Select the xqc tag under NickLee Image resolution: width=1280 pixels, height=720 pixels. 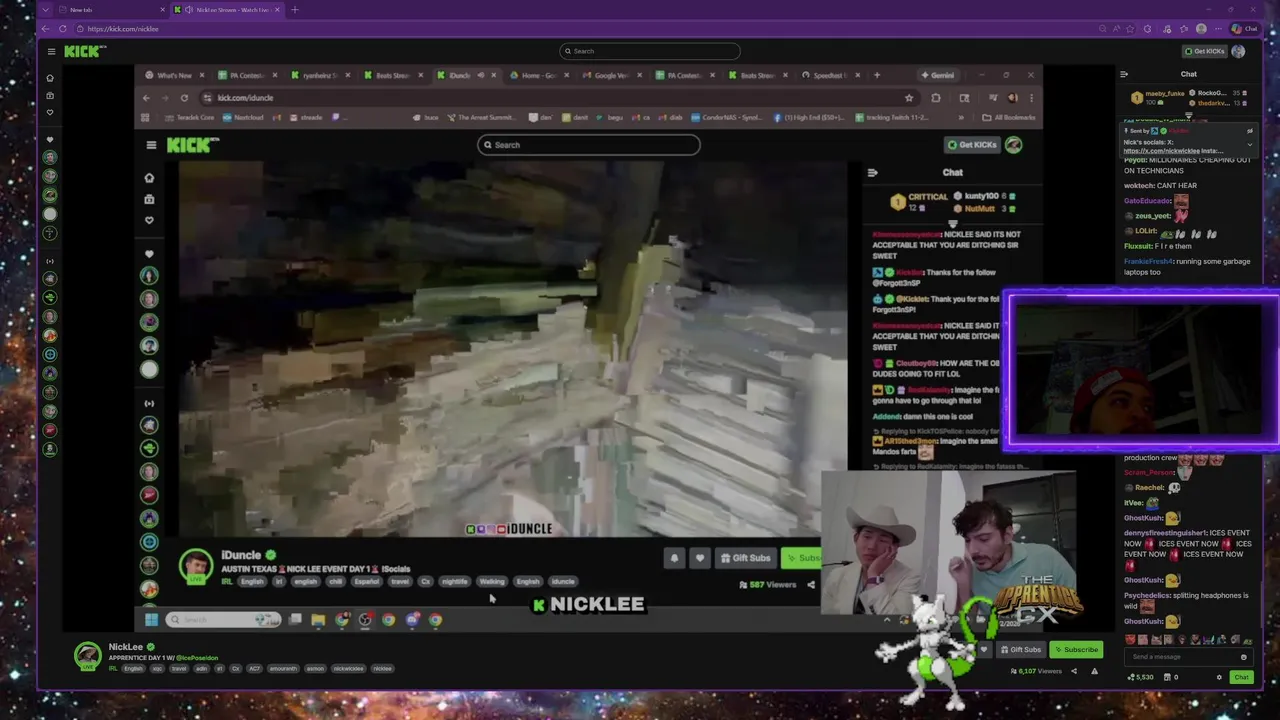point(157,668)
